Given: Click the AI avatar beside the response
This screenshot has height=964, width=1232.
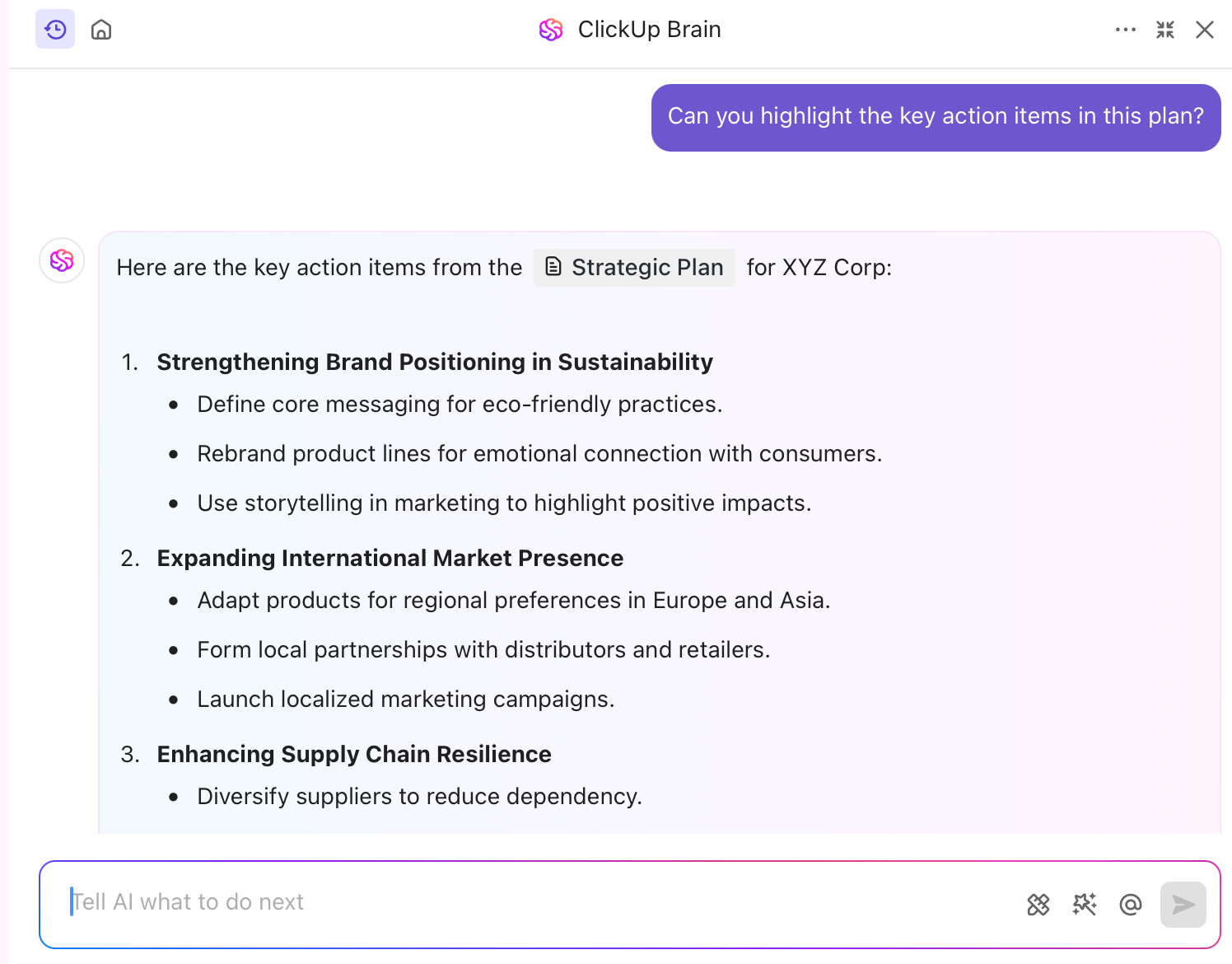Looking at the screenshot, I should (62, 260).
